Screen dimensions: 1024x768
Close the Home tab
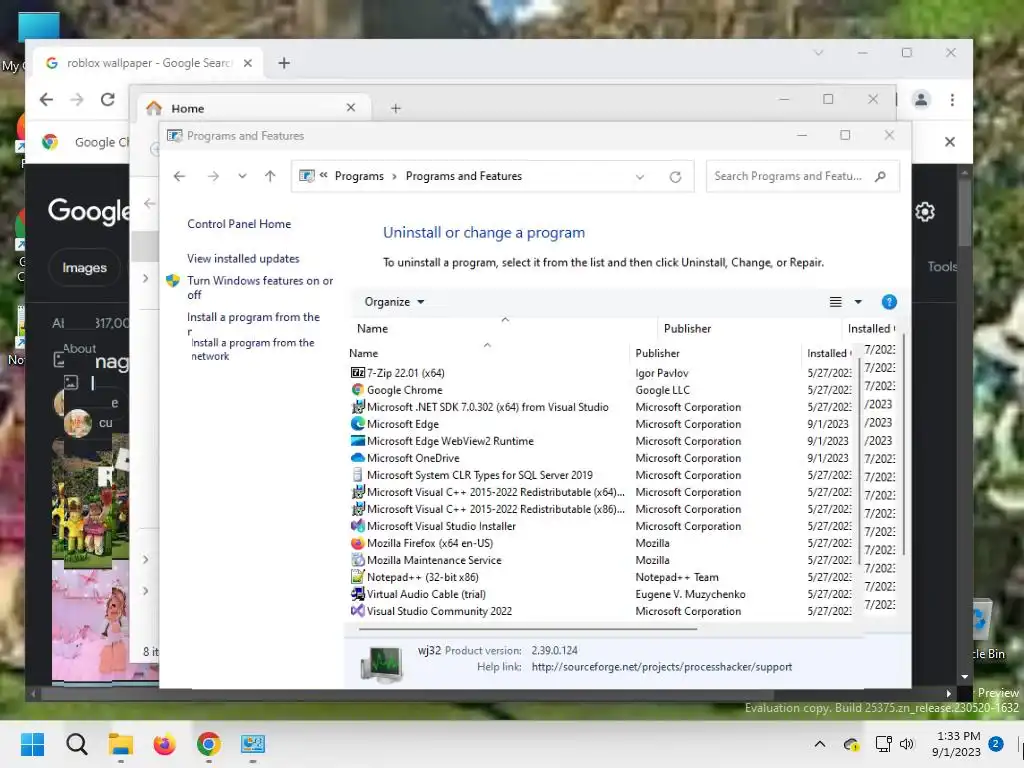click(x=351, y=108)
